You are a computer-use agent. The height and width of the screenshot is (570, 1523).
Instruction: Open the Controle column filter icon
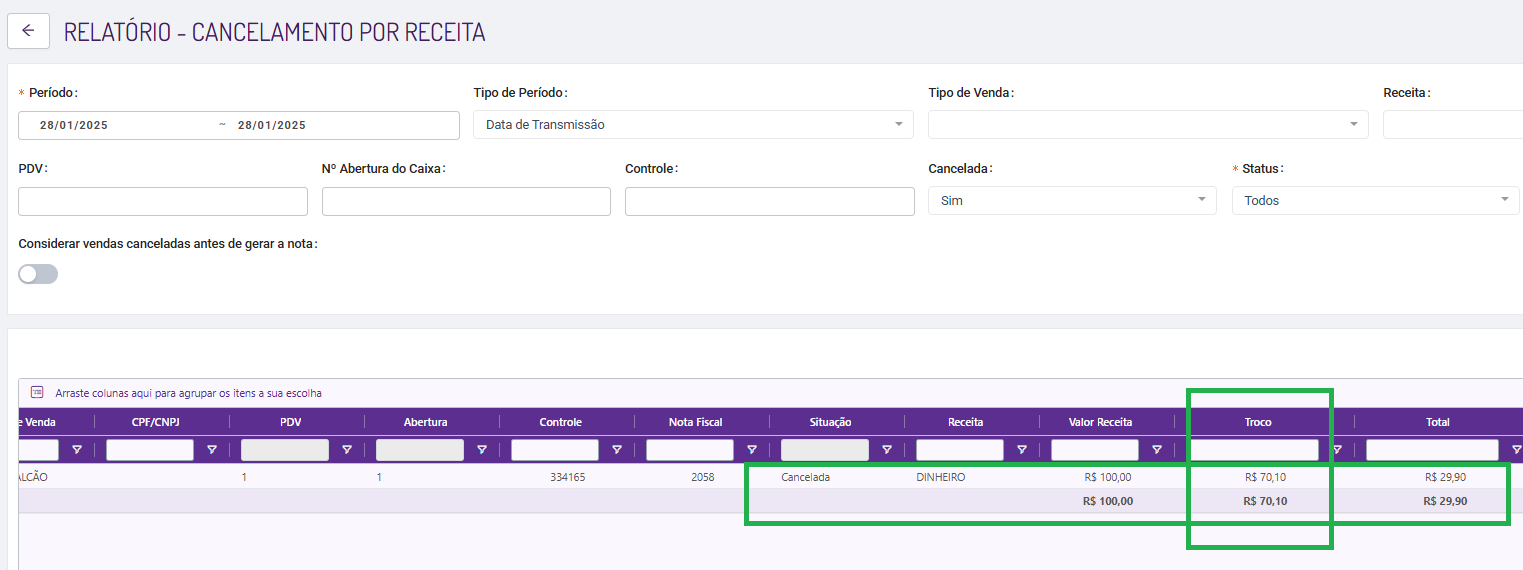coord(617,450)
